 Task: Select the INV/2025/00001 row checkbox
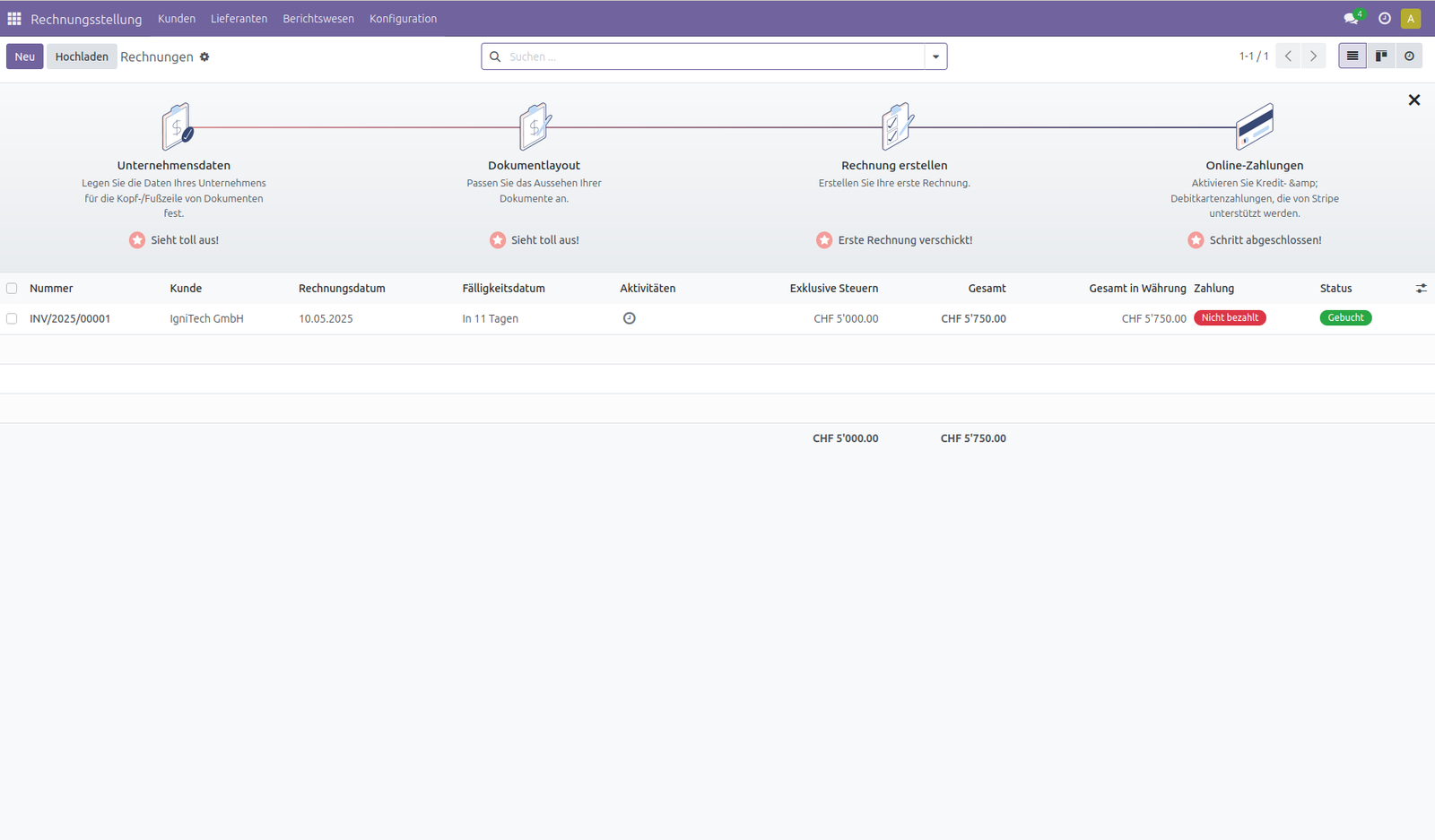(x=12, y=318)
